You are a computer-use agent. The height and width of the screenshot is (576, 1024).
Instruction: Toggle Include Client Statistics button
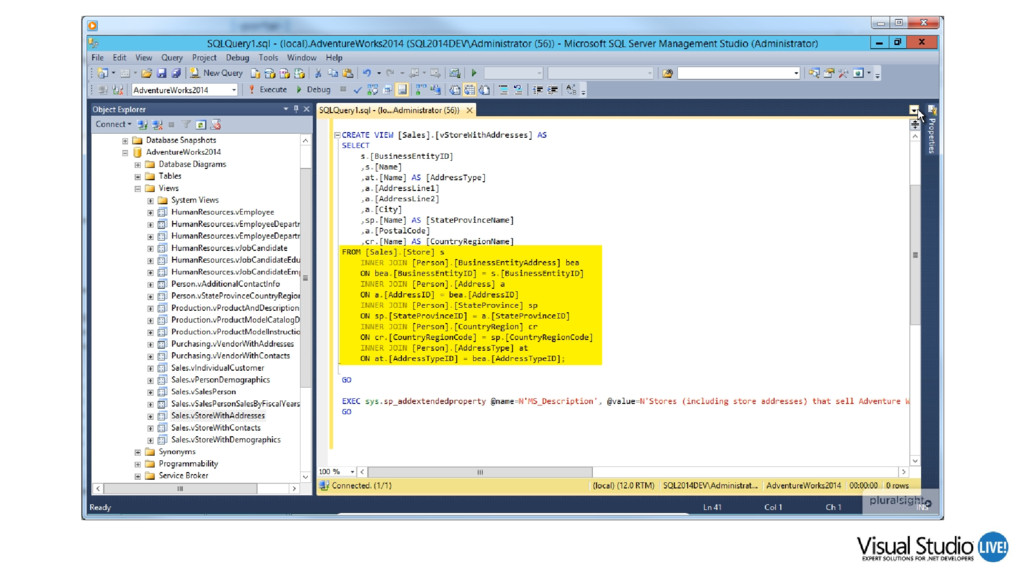(435, 90)
